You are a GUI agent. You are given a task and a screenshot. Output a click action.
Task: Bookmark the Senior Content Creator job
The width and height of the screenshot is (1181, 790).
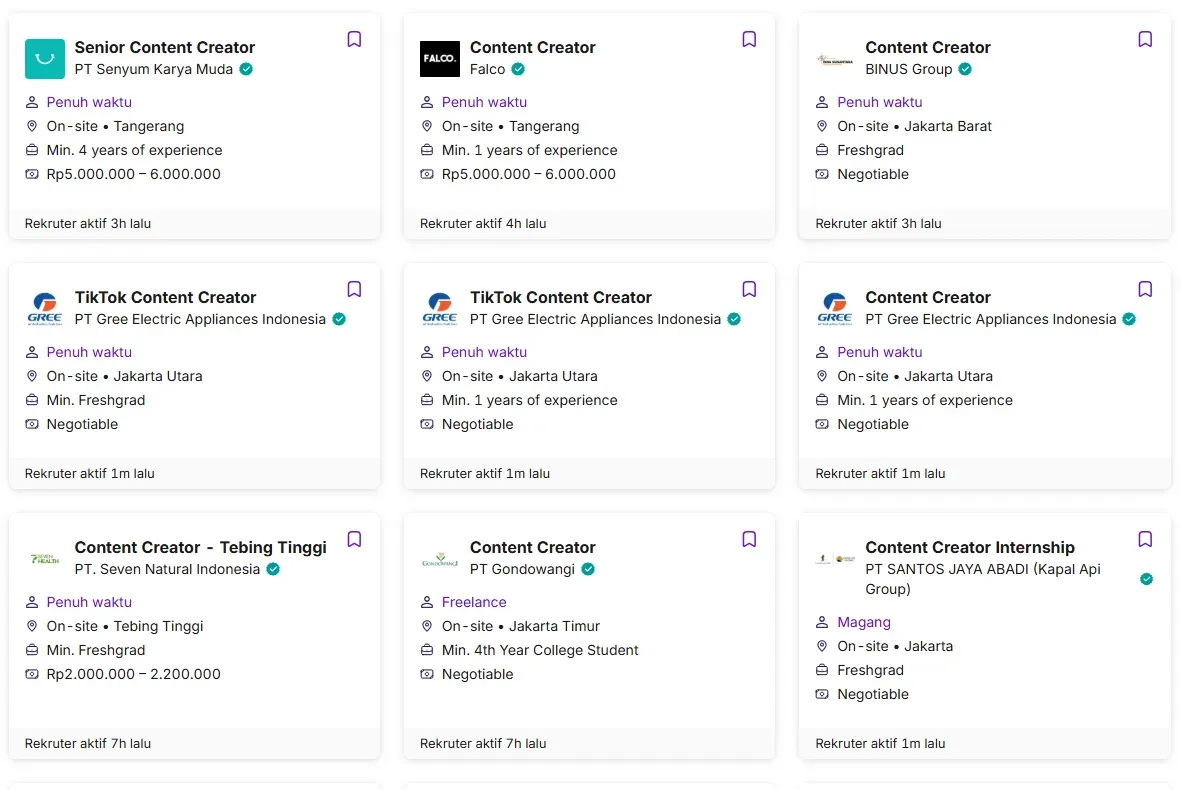click(x=354, y=40)
